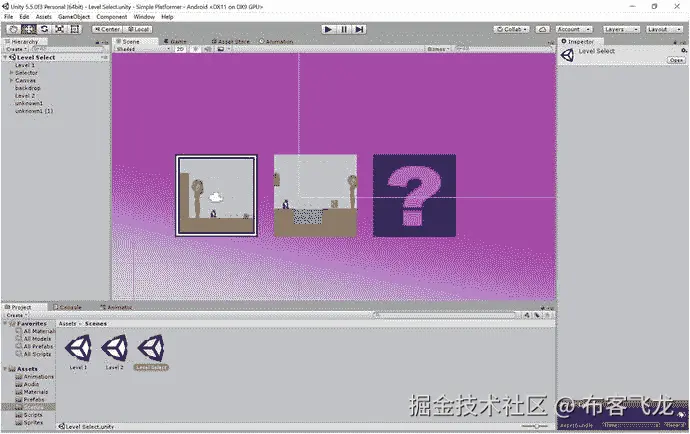Open the File menu
The width and height of the screenshot is (690, 434).
(x=8, y=17)
